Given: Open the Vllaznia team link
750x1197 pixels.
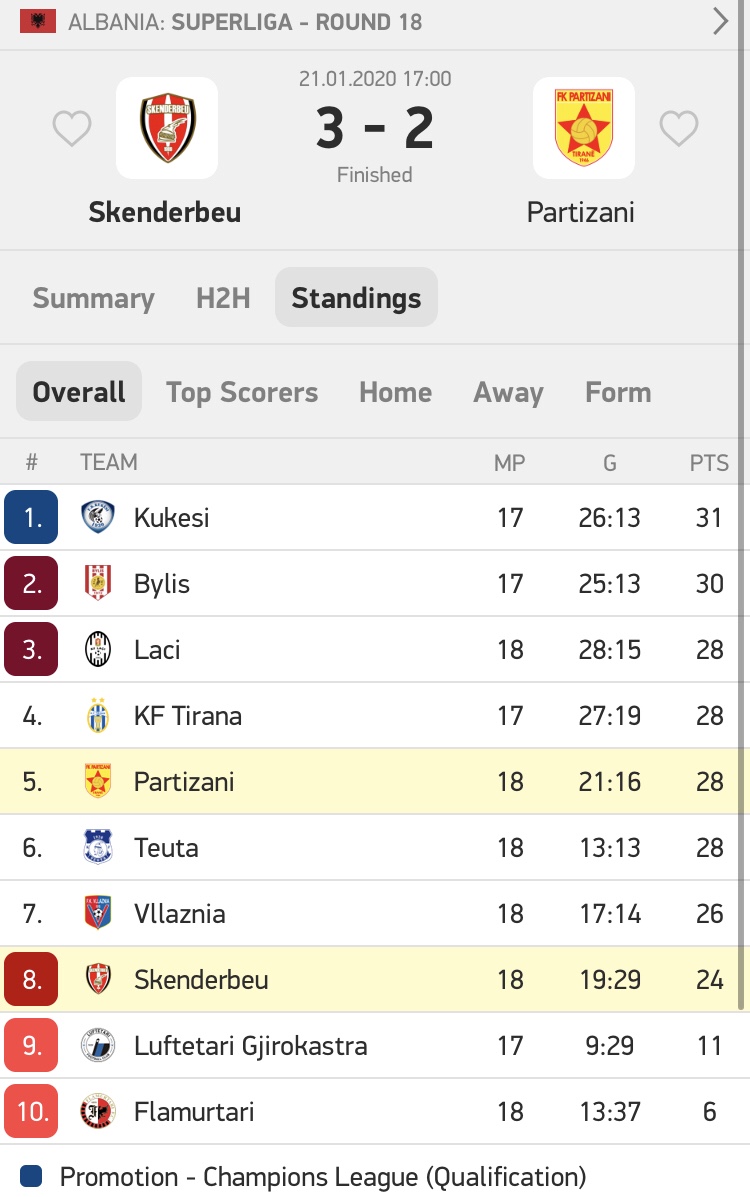Looking at the screenshot, I should point(180,914).
